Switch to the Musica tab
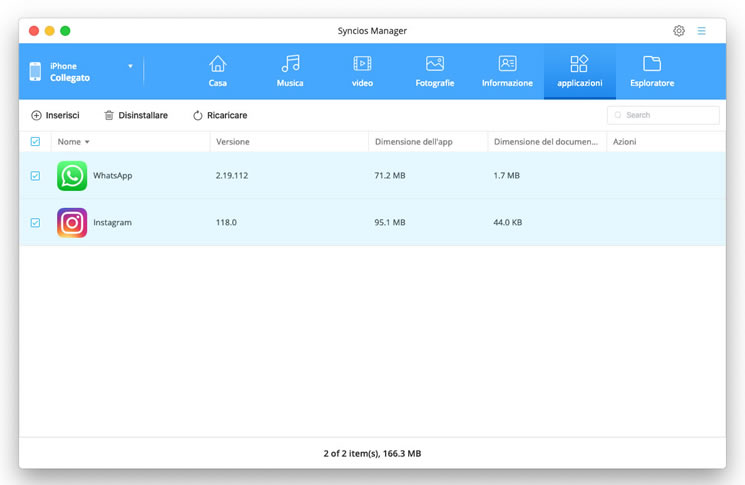This screenshot has height=485, width=745. coord(290,71)
